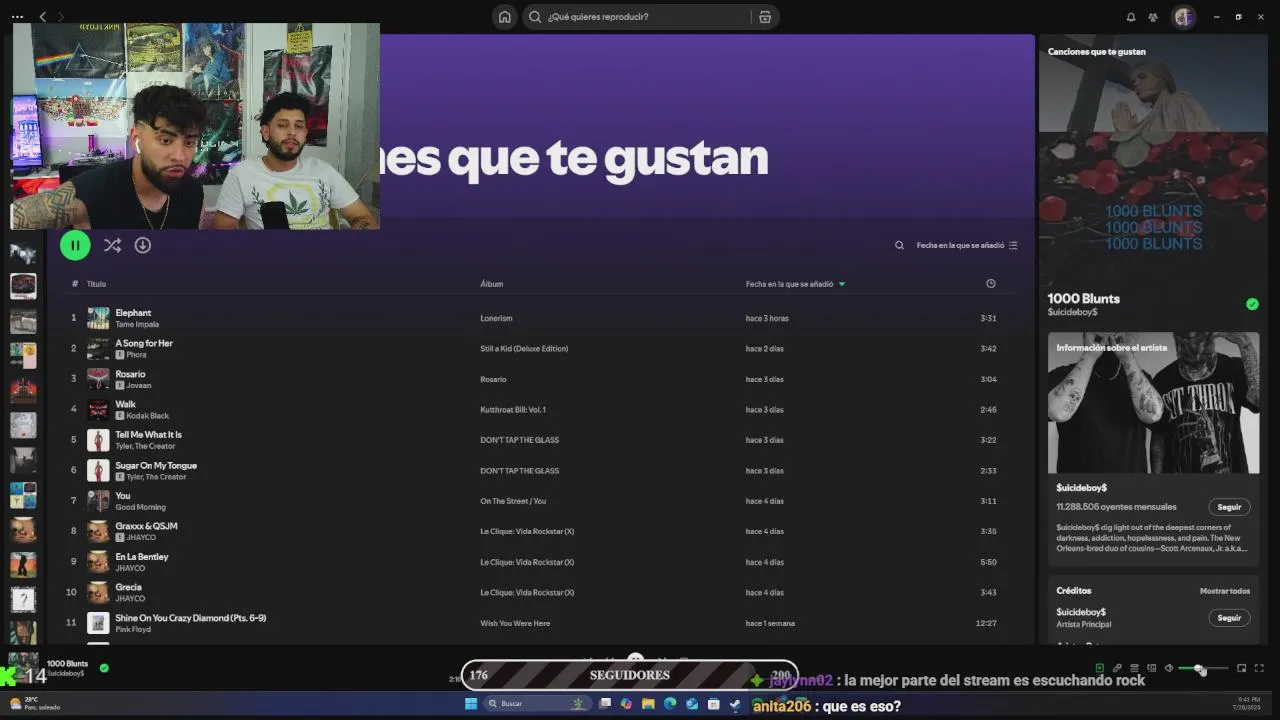Viewport: 1280px width, 720px height.
Task: Open artist Tame Impala link
Action: (137, 324)
